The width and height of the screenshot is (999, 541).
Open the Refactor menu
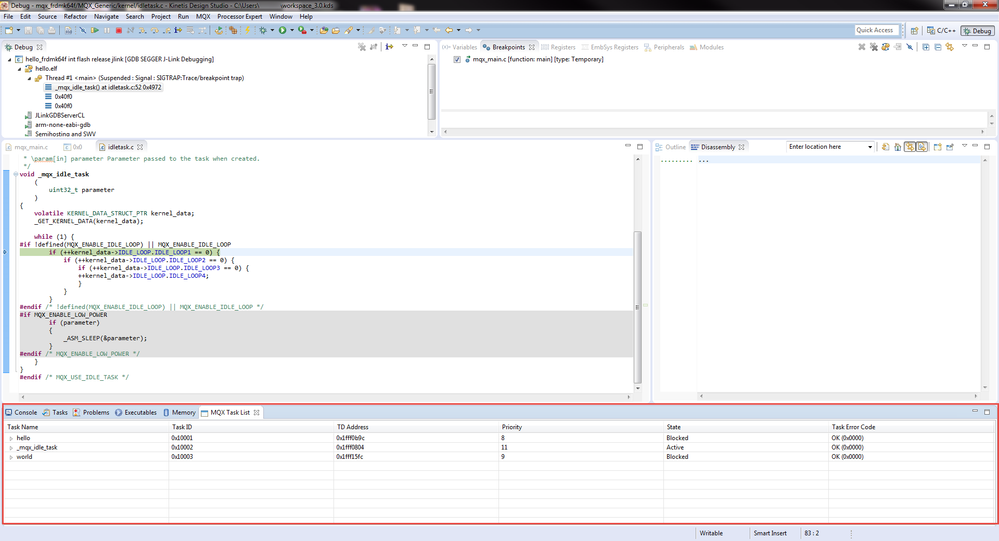(75, 17)
